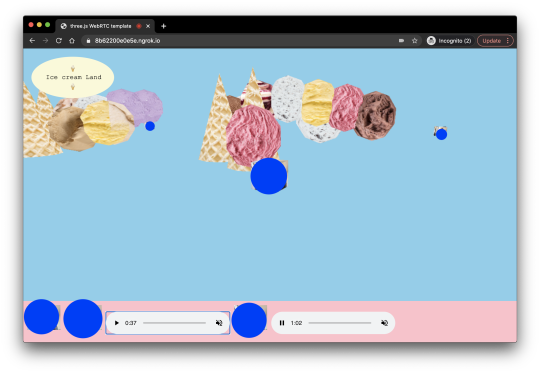
Task: Reload the page with refresh icon
Action: (x=59, y=41)
